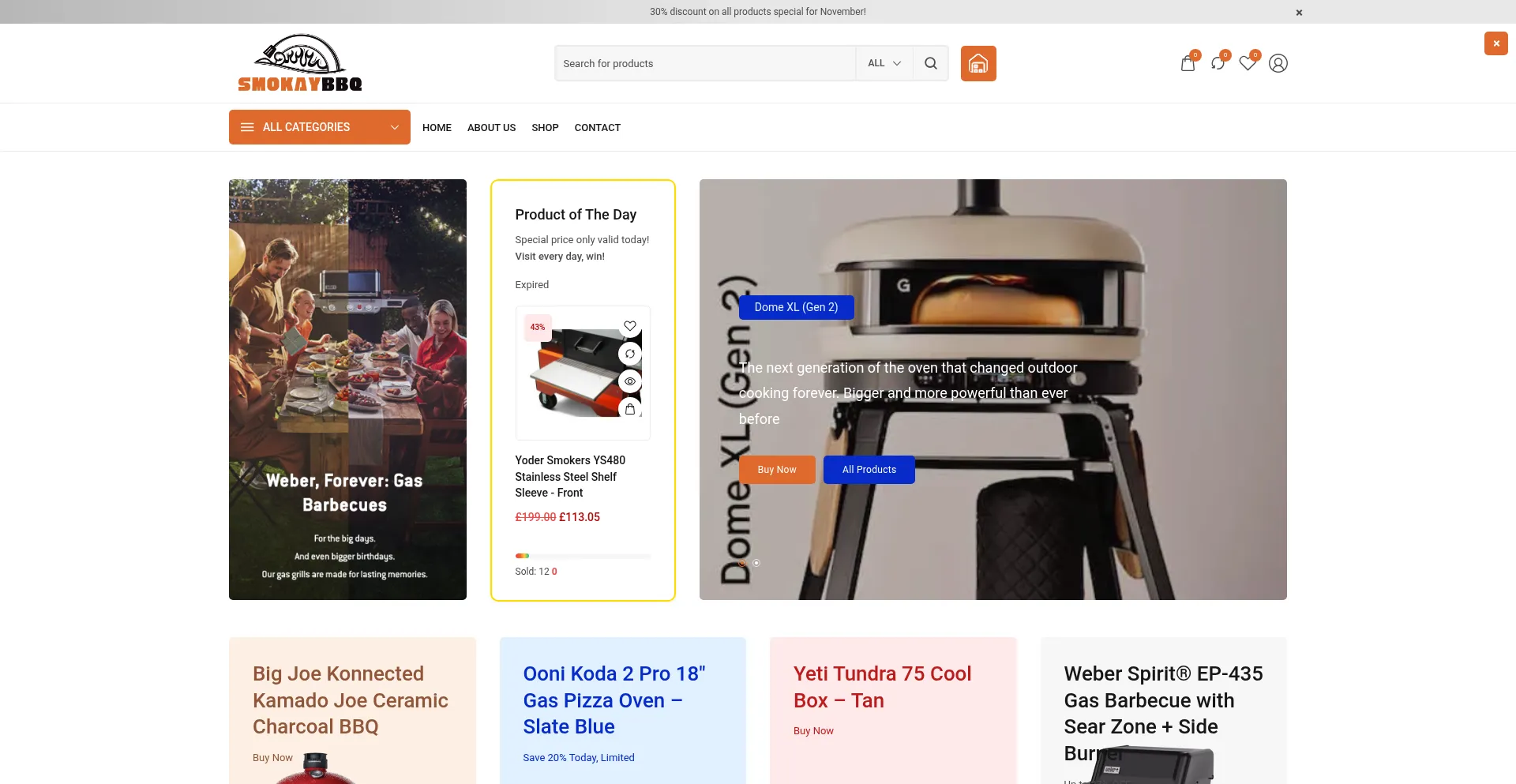Add Yoder Smokers product to wishlist heart

(x=629, y=326)
